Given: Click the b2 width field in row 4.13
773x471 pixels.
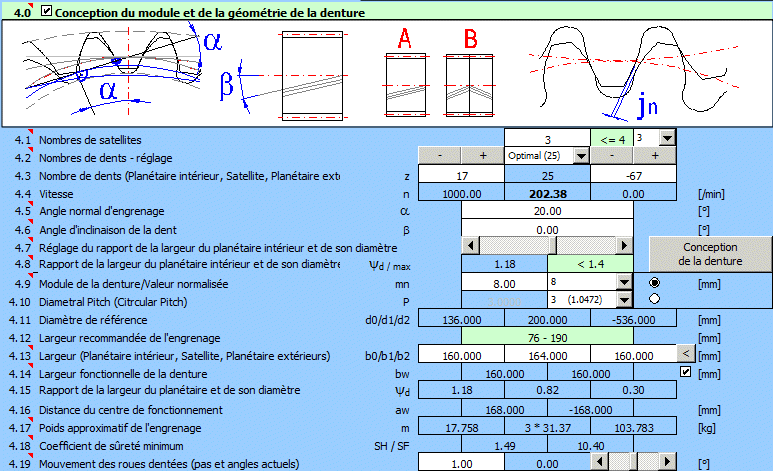Looking at the screenshot, I should point(633,356).
